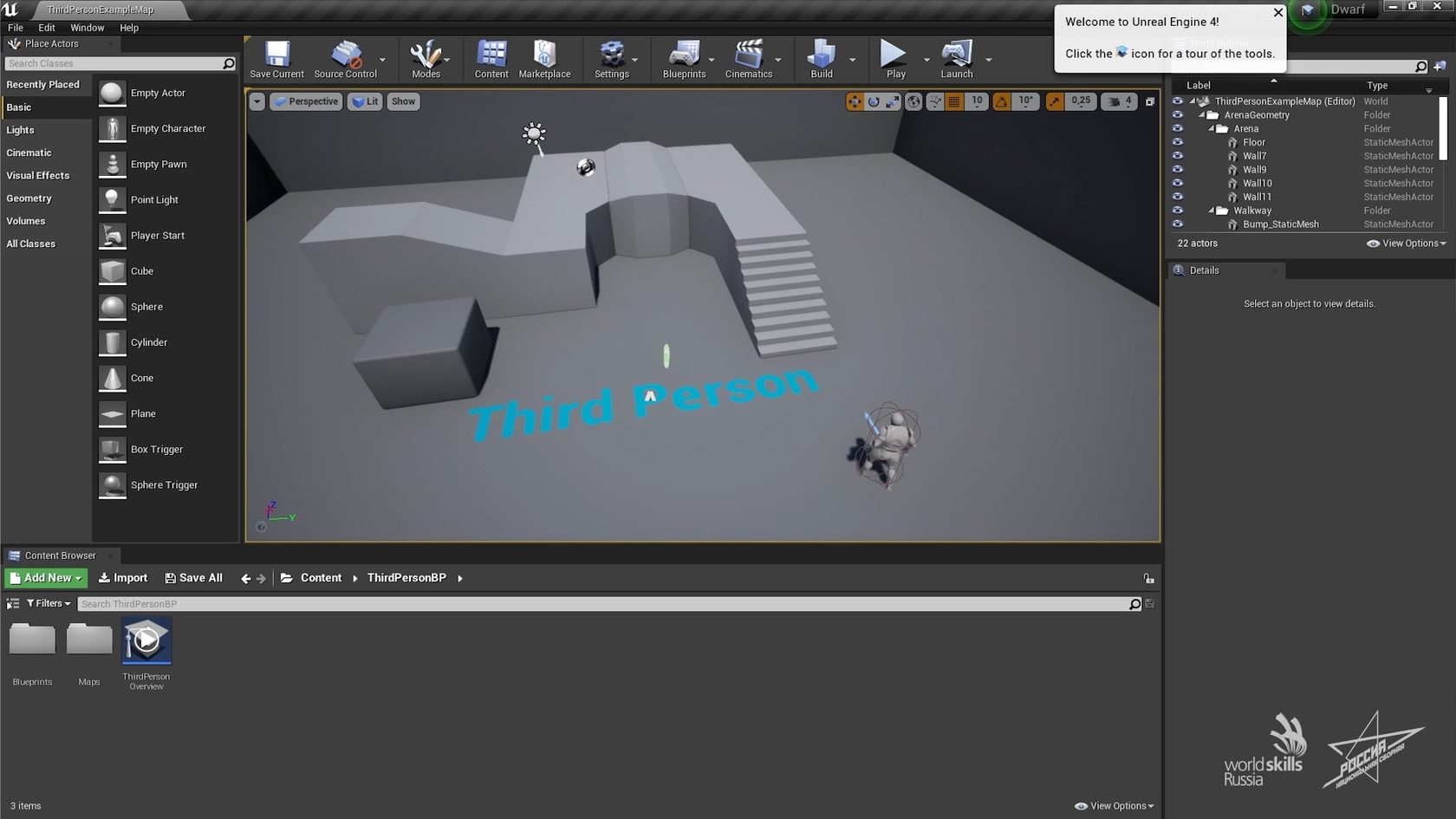
Task: Hide Wall7 via its eye icon
Action: (x=1178, y=156)
